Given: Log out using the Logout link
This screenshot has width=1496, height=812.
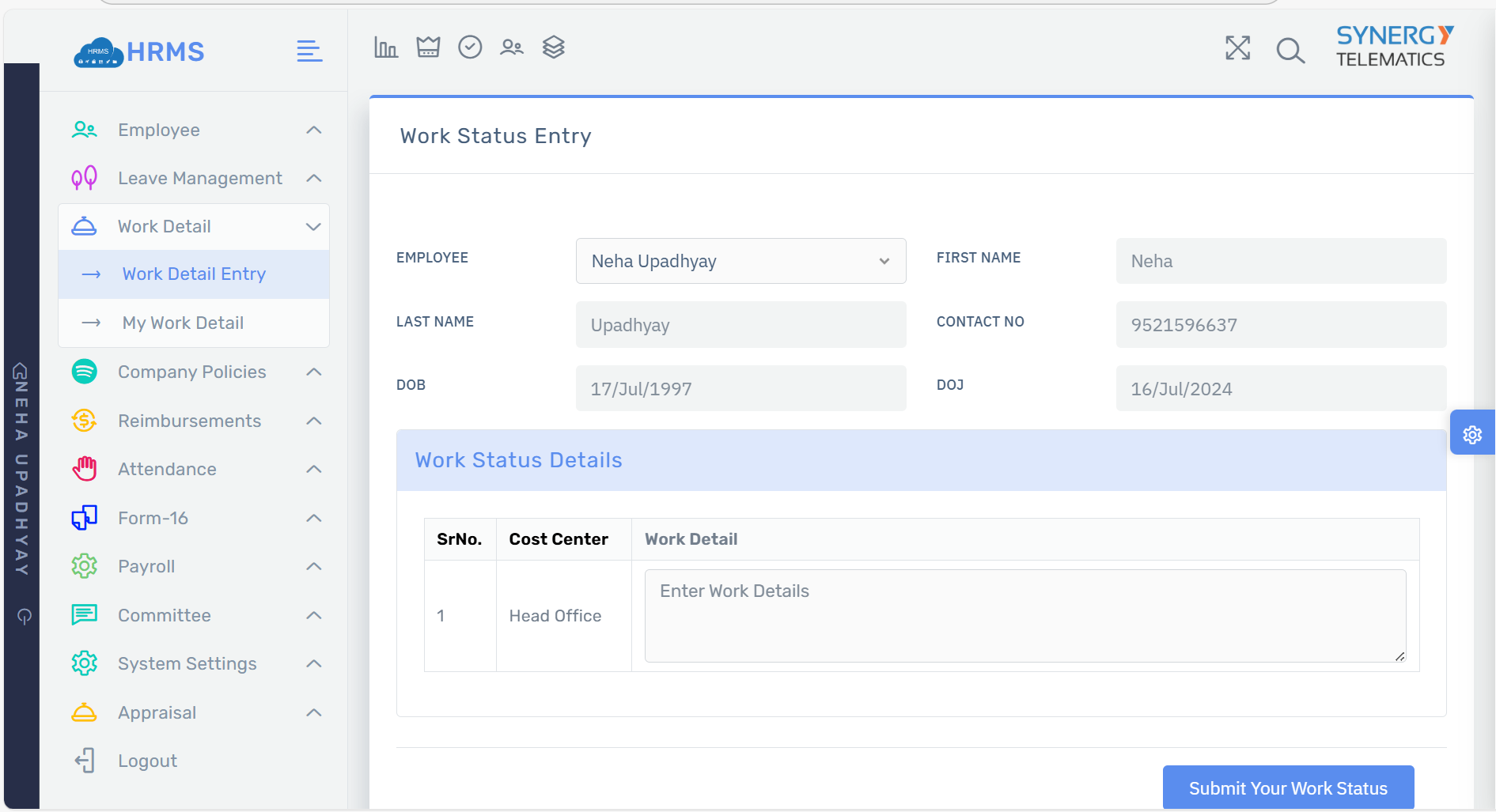Looking at the screenshot, I should [147, 761].
